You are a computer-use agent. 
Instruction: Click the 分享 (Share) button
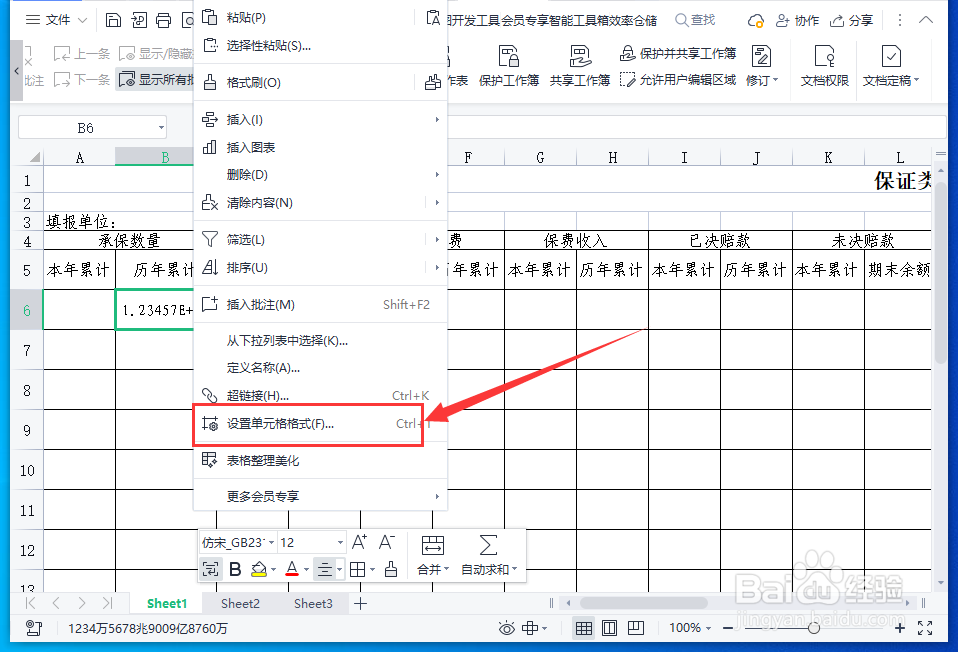[858, 19]
